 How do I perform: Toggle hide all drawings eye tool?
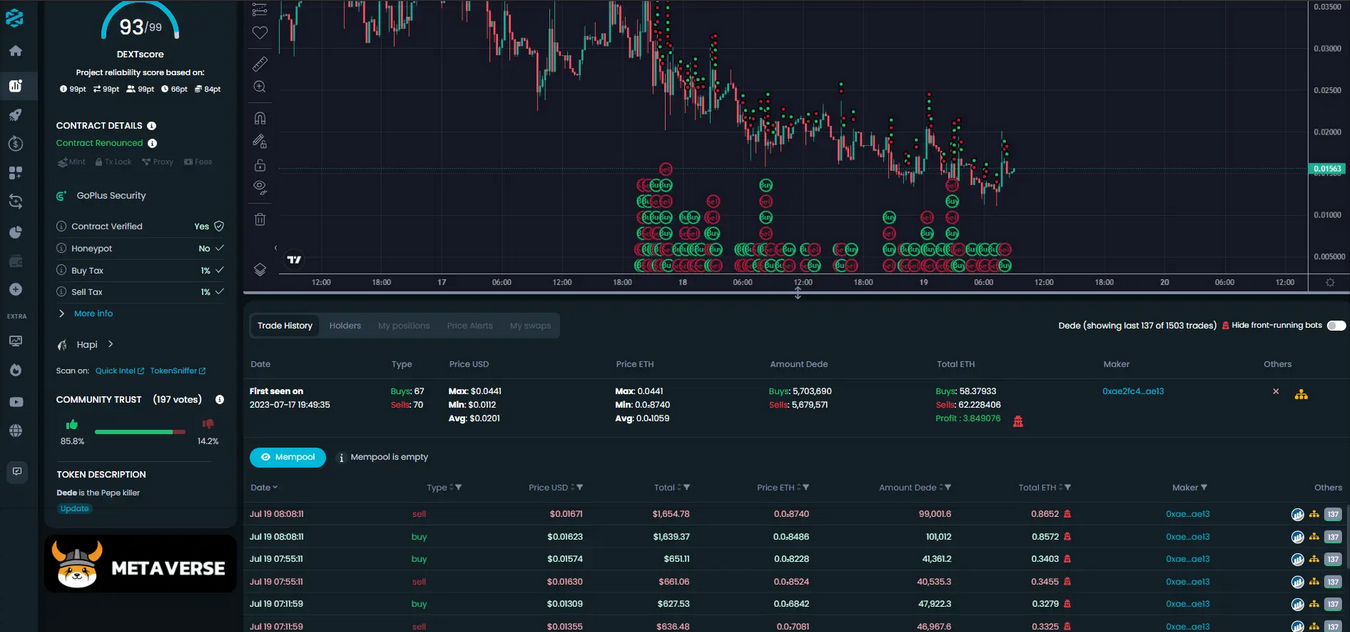tap(260, 187)
